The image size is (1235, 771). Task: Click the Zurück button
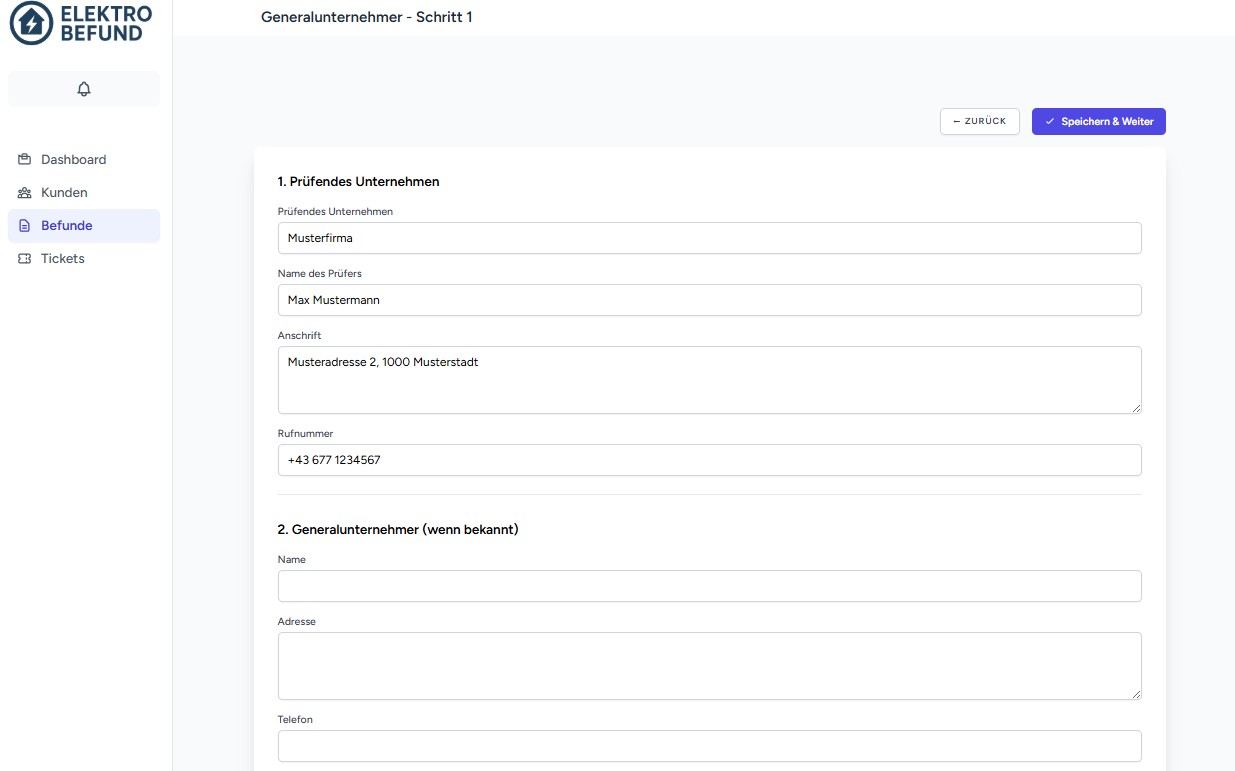point(979,121)
